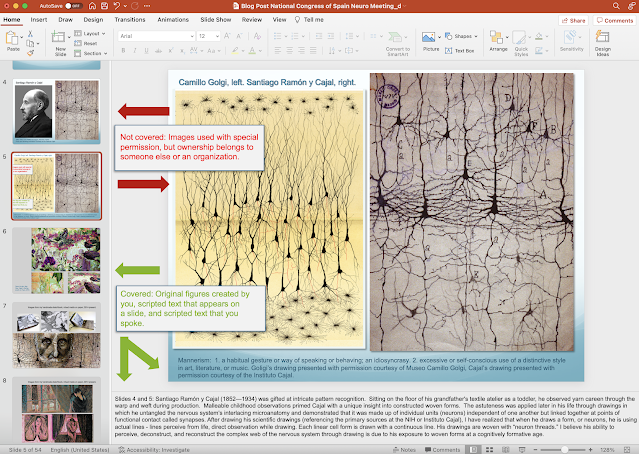Toggle the AutoSave switch
639x454 pixels.
[x=74, y=6]
